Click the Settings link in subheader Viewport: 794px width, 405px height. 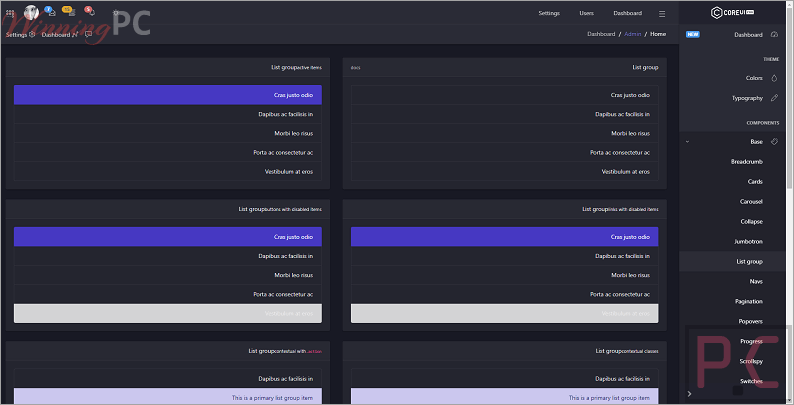[x=16, y=35]
